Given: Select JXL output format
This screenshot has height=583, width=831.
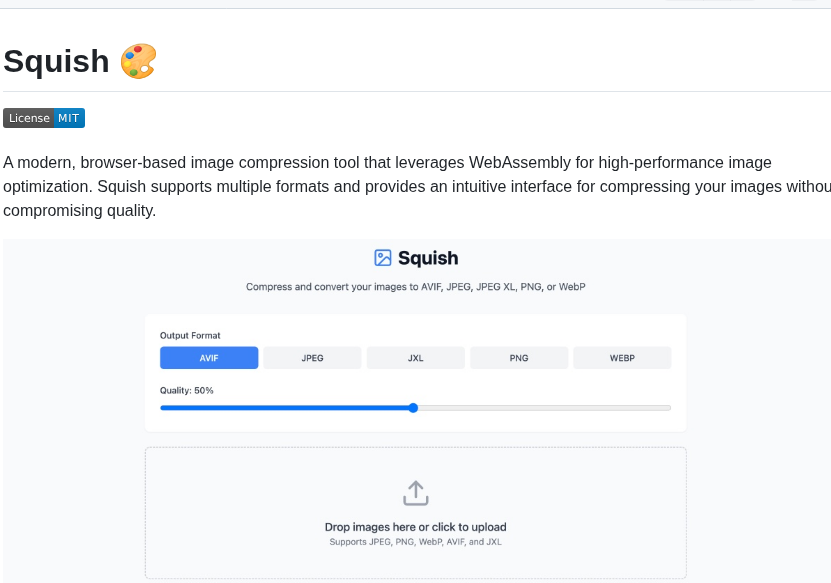Looking at the screenshot, I should 416,358.
